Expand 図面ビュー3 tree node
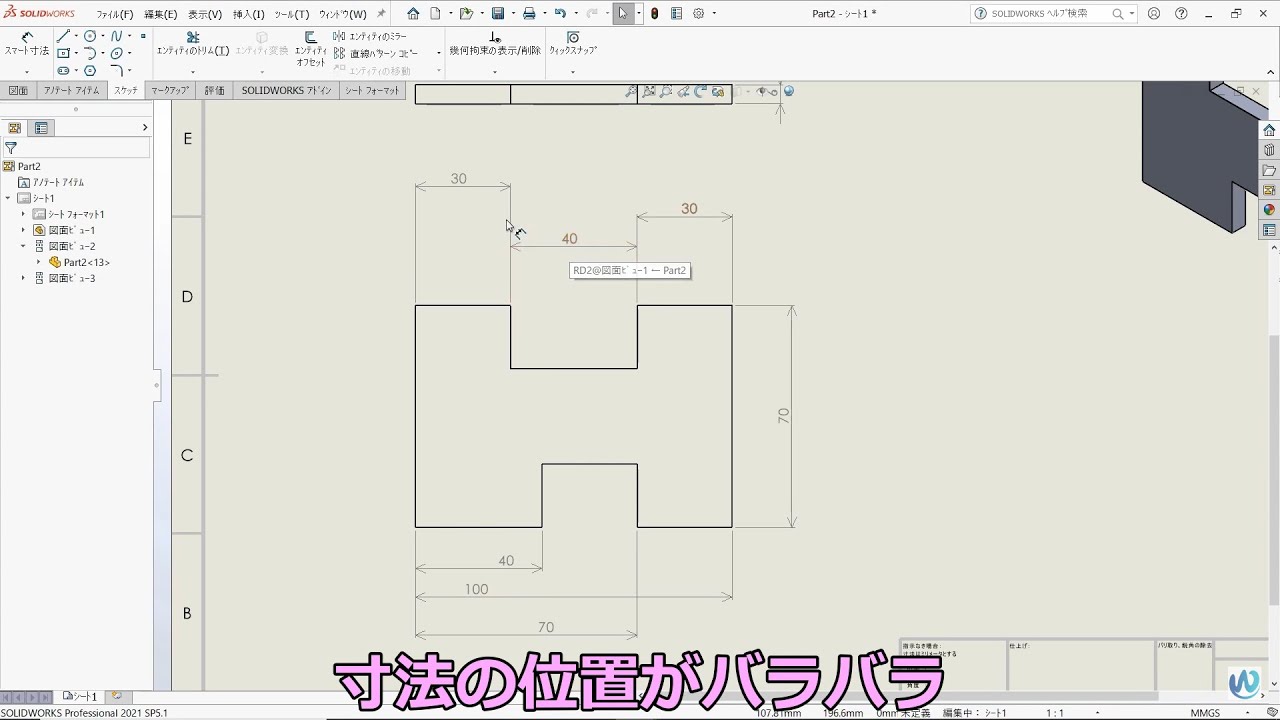Screen dimensions: 1280x720 [x=23, y=278]
